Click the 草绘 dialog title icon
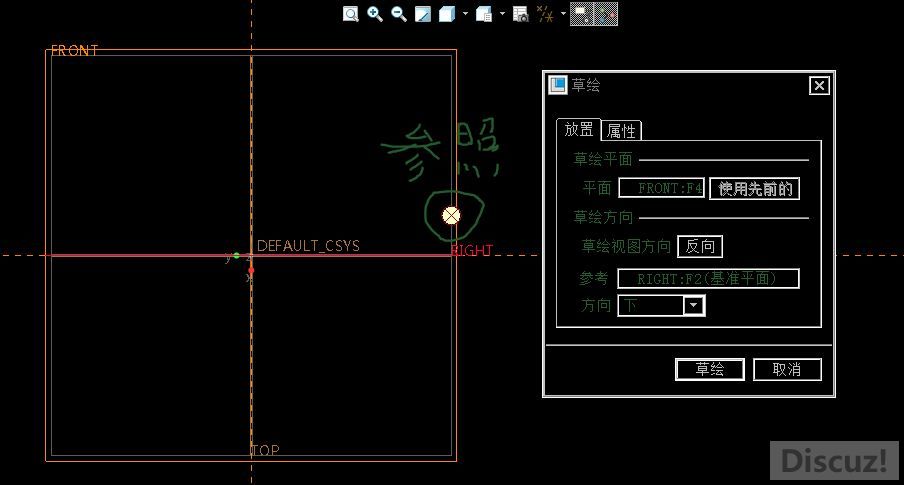The width and height of the screenshot is (904, 485). click(558, 85)
